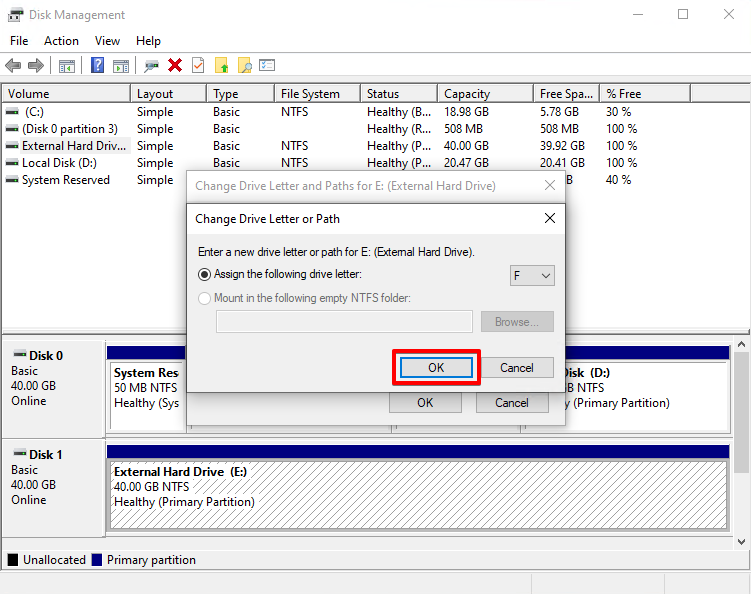Click Cancel in background Drive Letter and Paths dialog
This screenshot has width=751, height=594.
point(512,402)
